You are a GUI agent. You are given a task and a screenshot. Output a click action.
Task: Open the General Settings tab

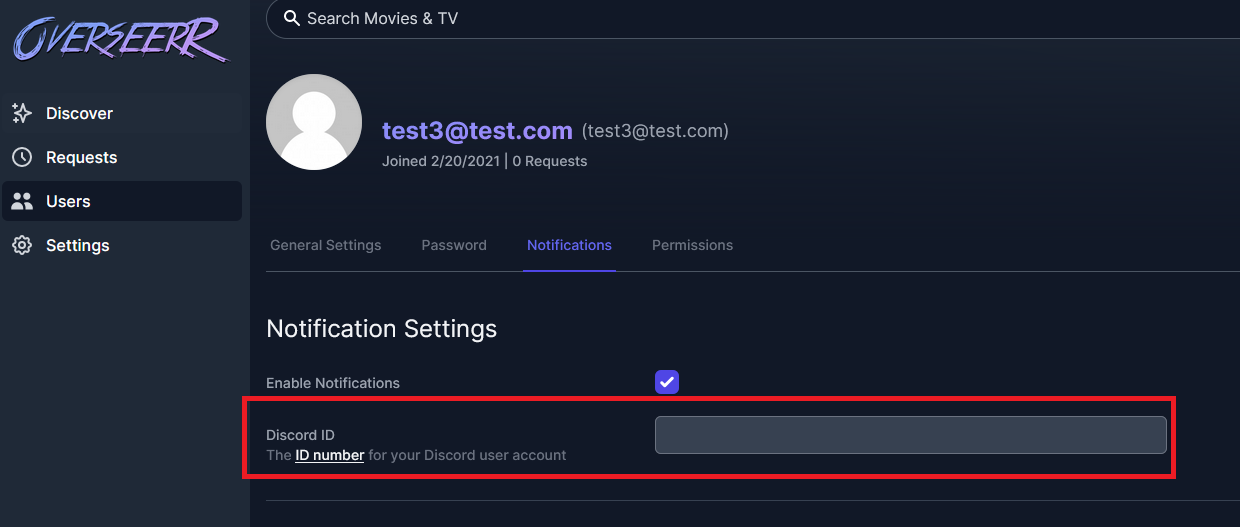pyautogui.click(x=326, y=245)
